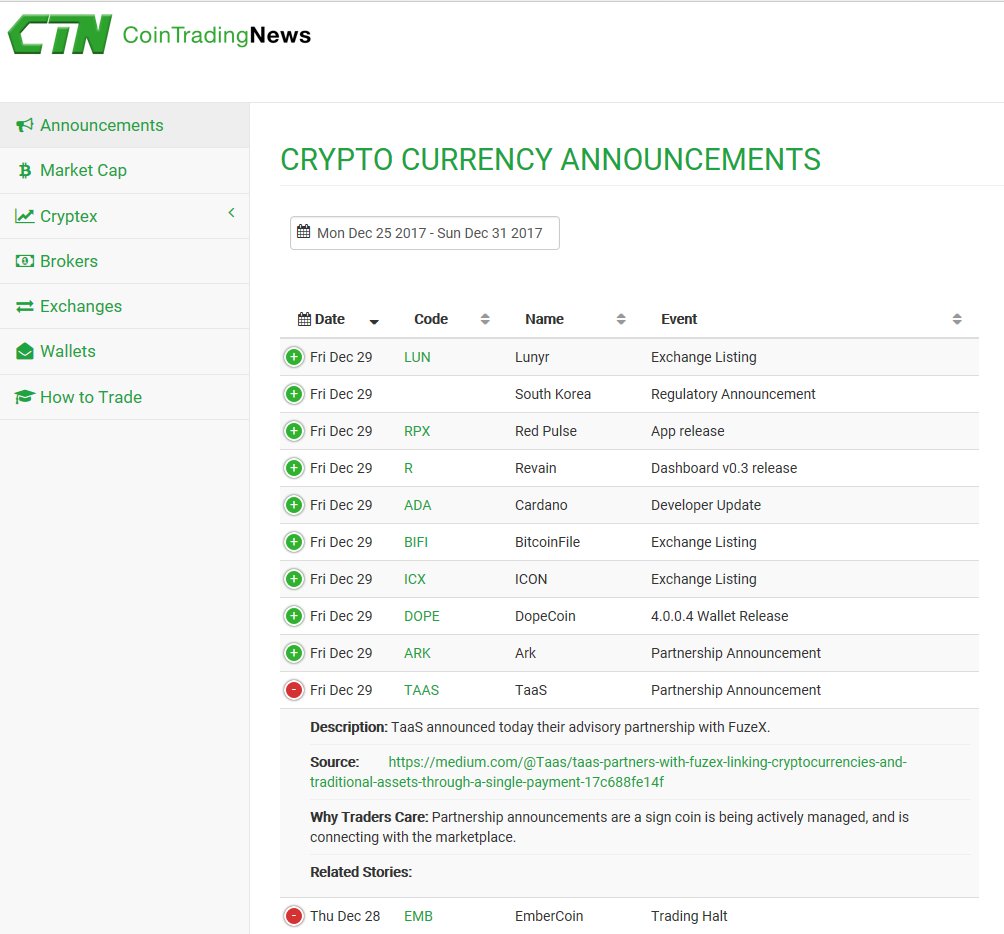The height and width of the screenshot is (934, 1004).
Task: Click the Date column header label
Action: (330, 319)
